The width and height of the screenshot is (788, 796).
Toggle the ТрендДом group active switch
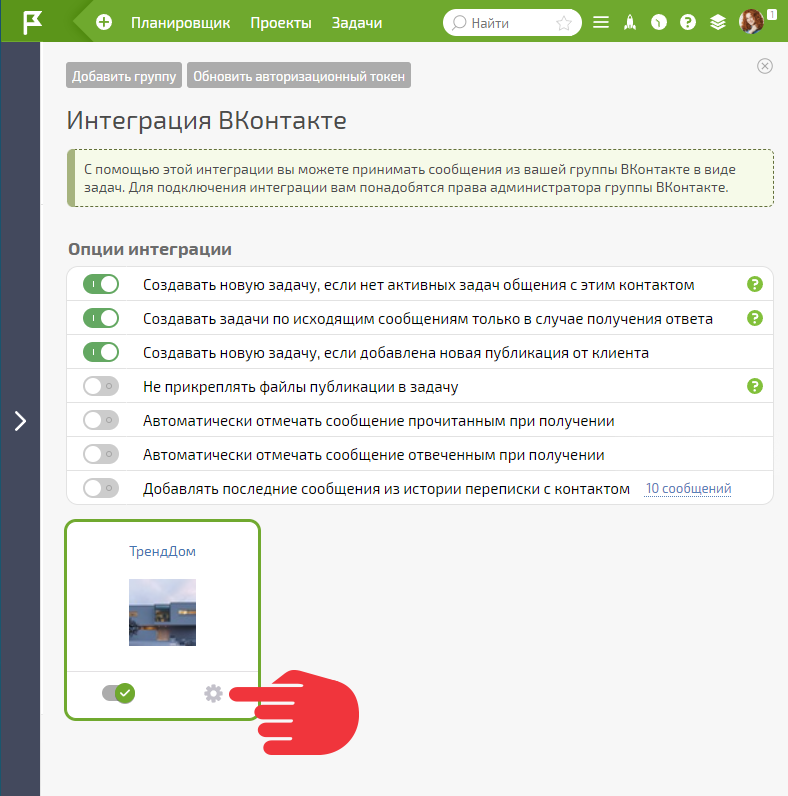click(x=118, y=693)
